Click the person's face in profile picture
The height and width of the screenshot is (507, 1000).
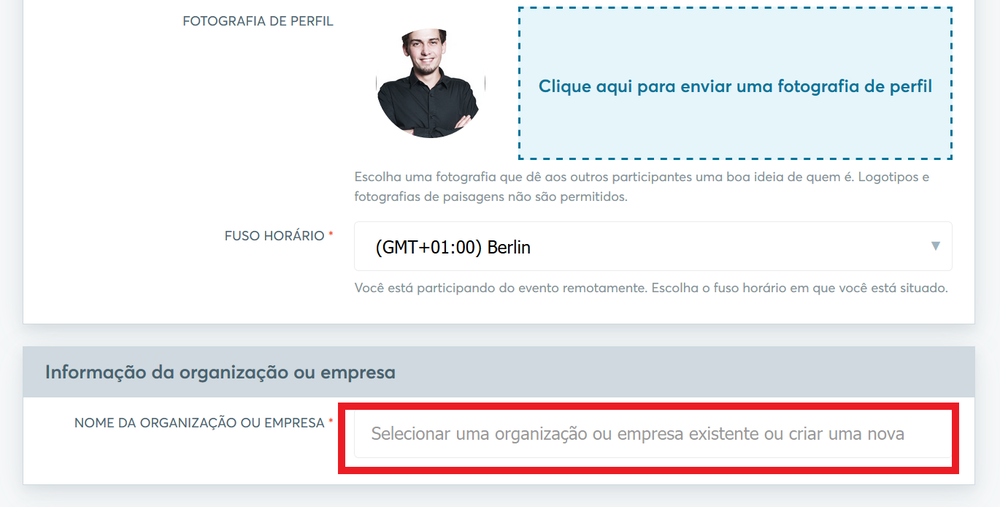coord(423,51)
